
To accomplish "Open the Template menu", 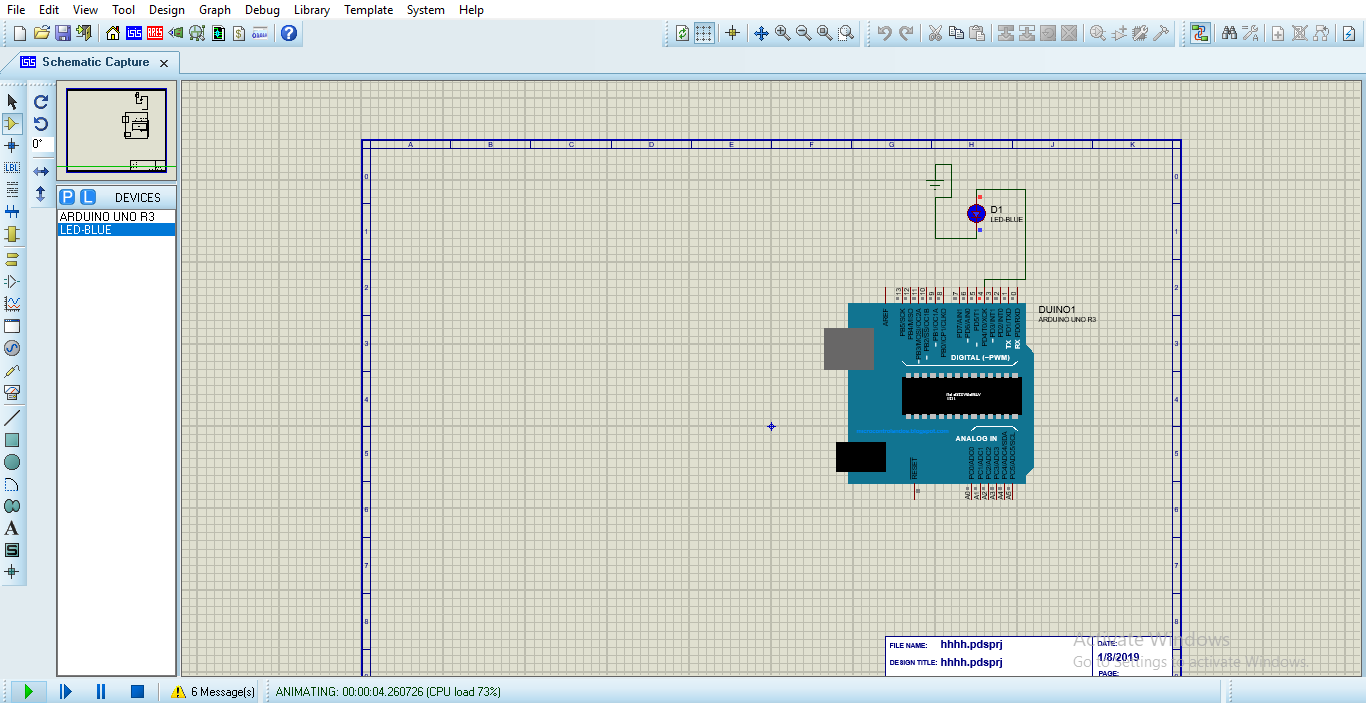I will pyautogui.click(x=369, y=10).
